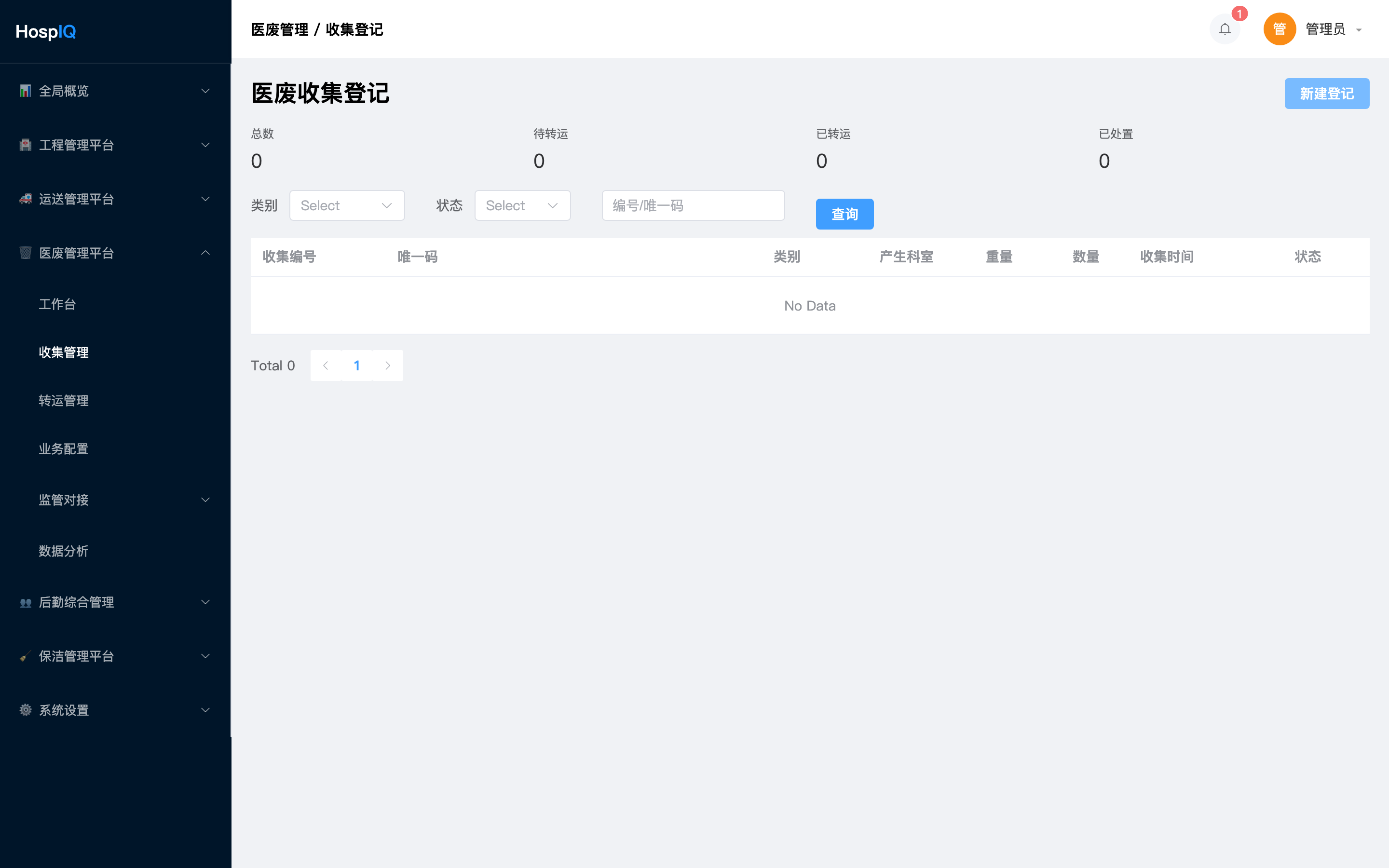Select page 1 in pagination
Image resolution: width=1389 pixels, height=868 pixels.
[356, 366]
